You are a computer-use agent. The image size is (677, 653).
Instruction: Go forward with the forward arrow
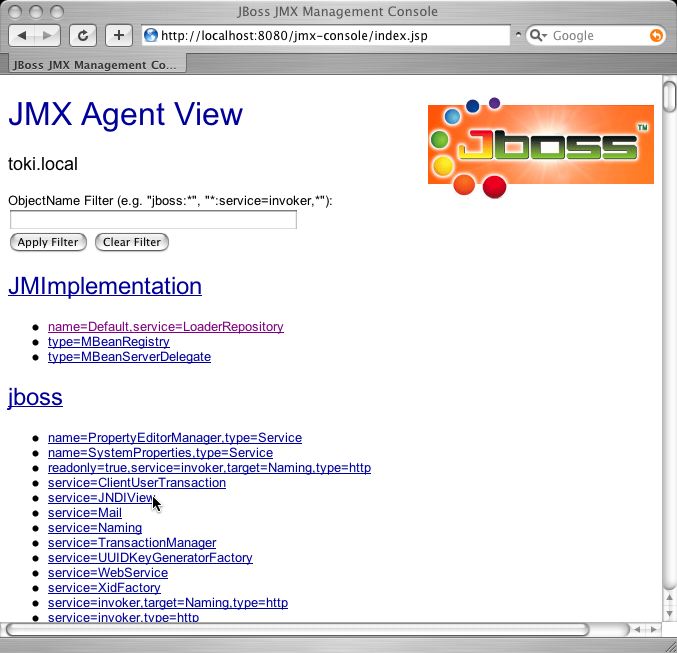(47, 35)
